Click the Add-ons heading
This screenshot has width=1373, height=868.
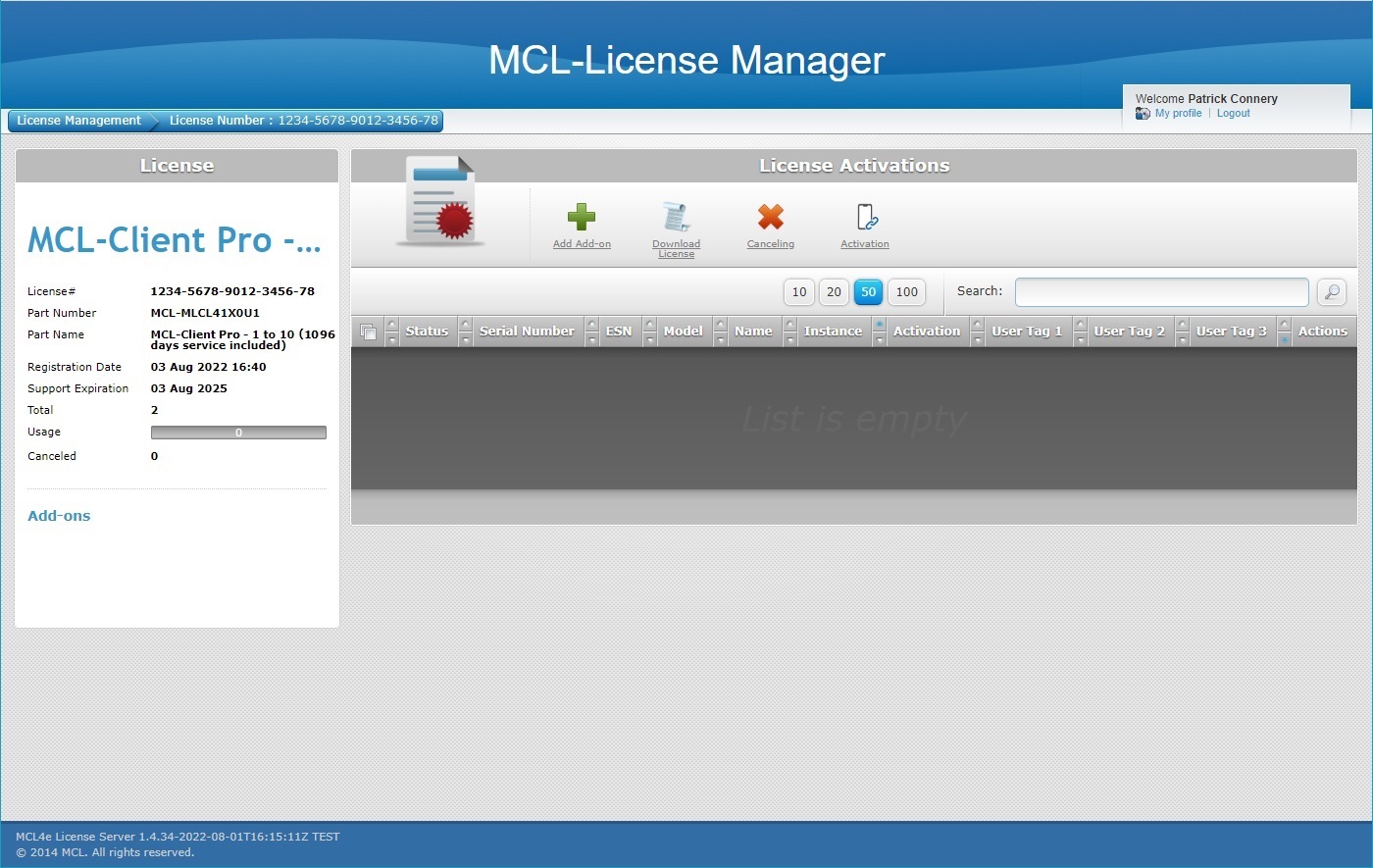(59, 516)
